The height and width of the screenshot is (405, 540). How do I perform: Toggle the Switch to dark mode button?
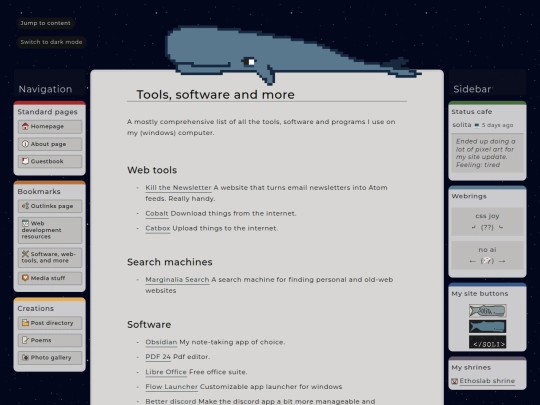51,42
